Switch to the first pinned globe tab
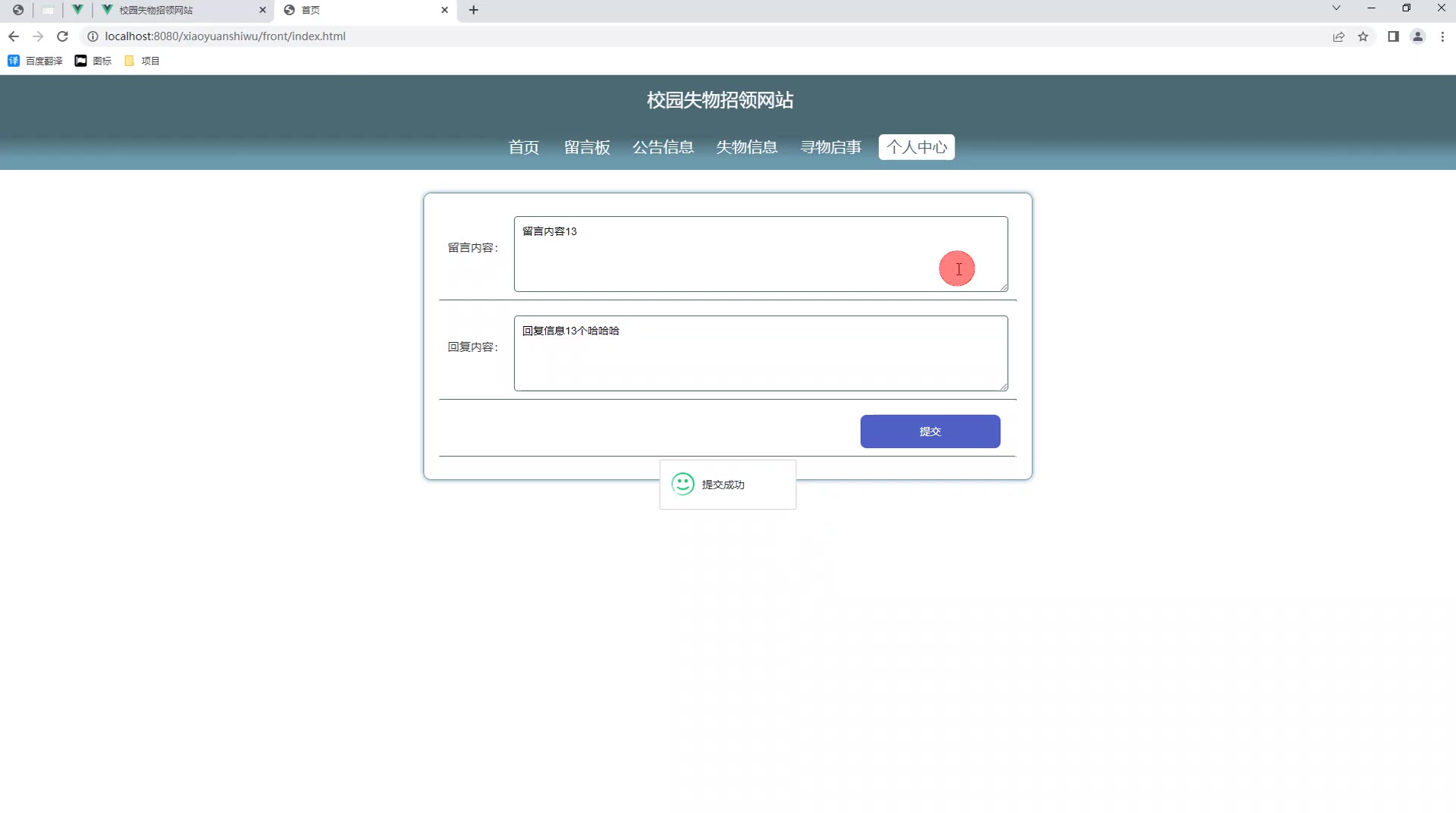Screen dimensions: 1456x813 coord(17,10)
